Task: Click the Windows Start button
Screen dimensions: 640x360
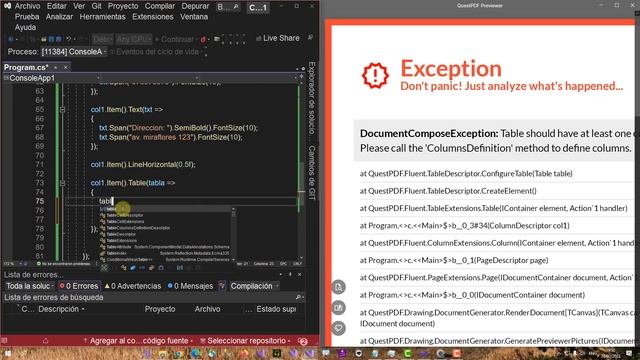Action: (x=7, y=353)
